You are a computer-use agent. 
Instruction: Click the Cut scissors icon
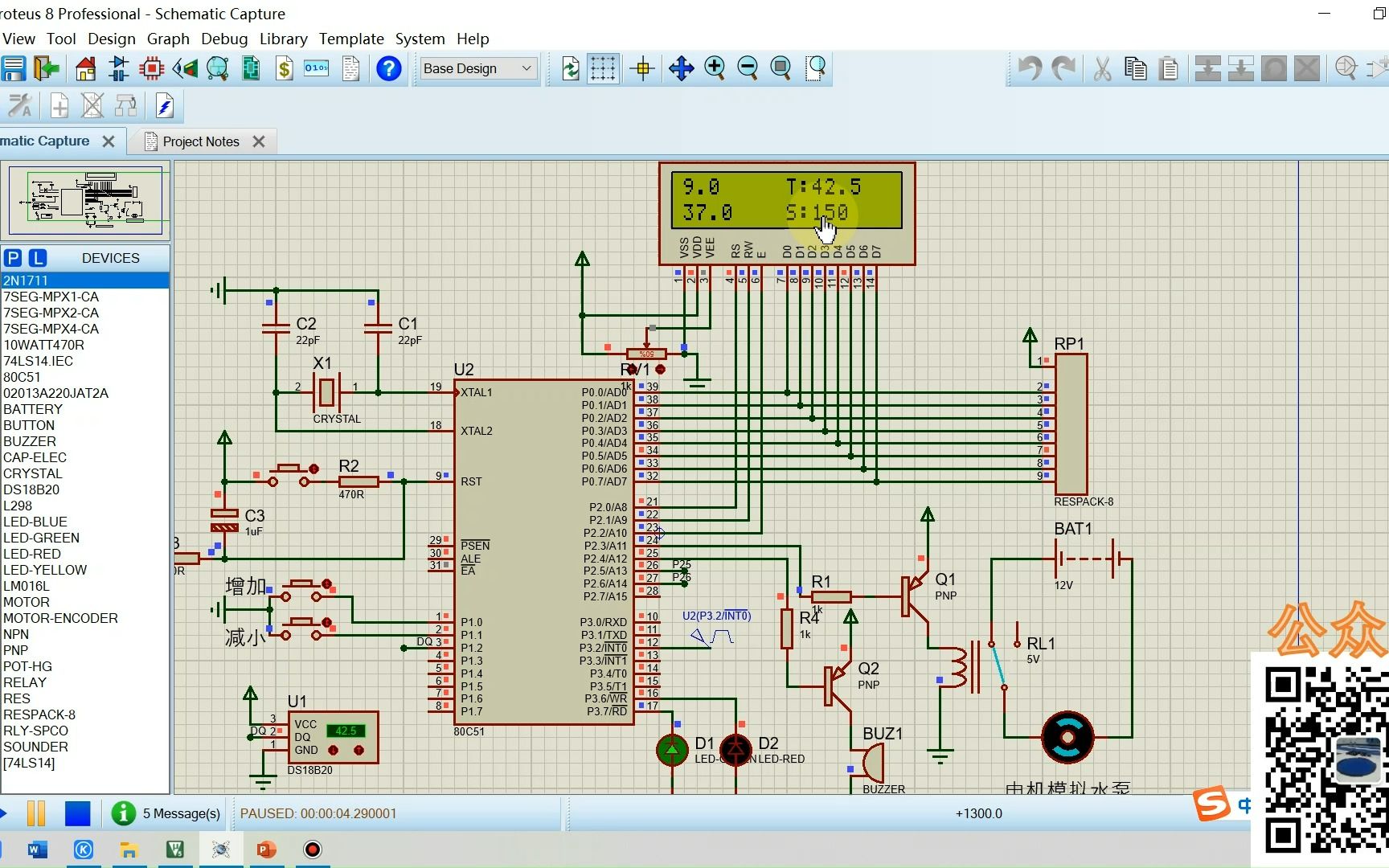[x=1102, y=68]
